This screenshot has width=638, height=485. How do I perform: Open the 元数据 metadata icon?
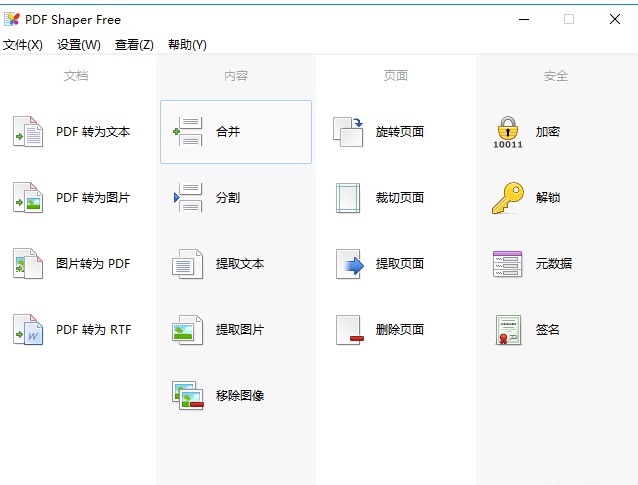pos(507,264)
